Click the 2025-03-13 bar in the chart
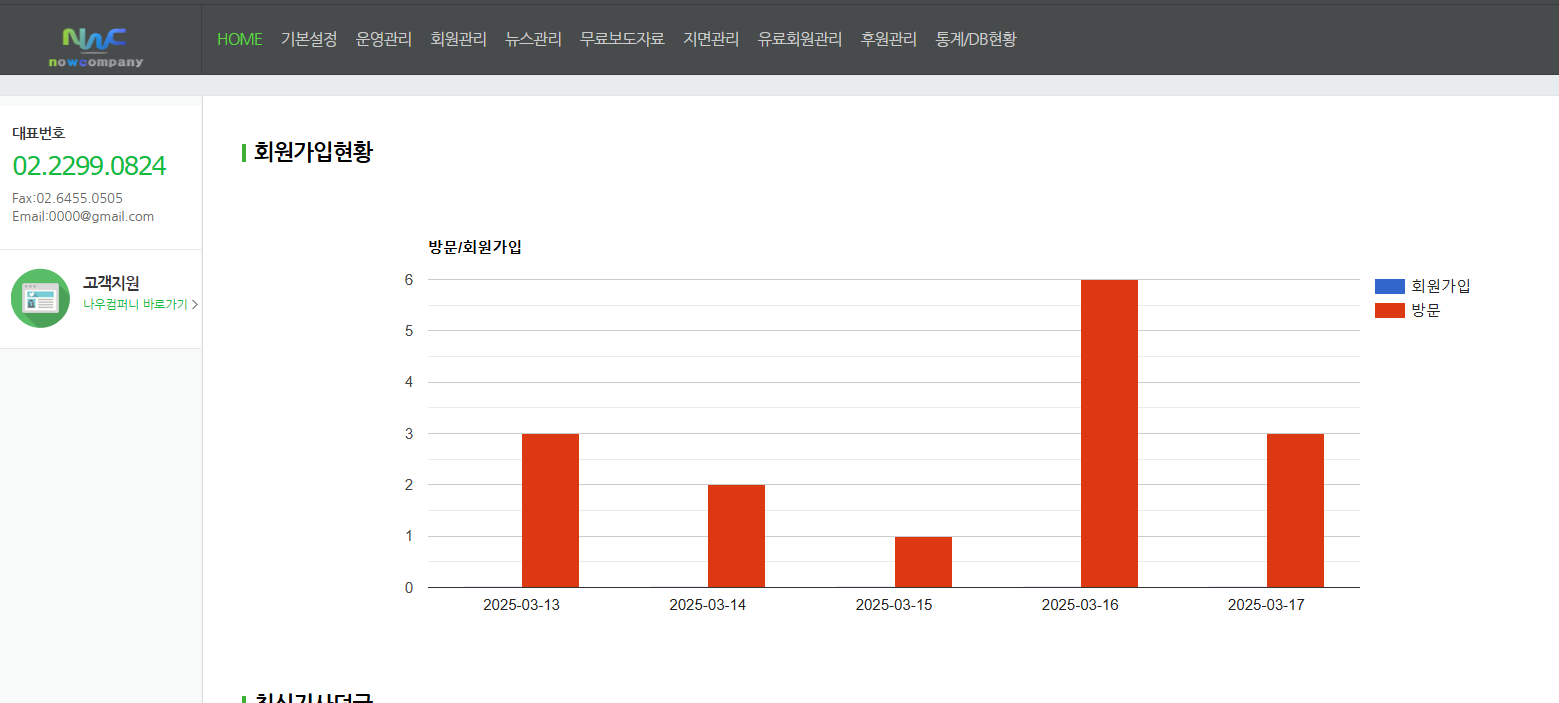Viewport: 1559px width, 703px height. click(550, 510)
